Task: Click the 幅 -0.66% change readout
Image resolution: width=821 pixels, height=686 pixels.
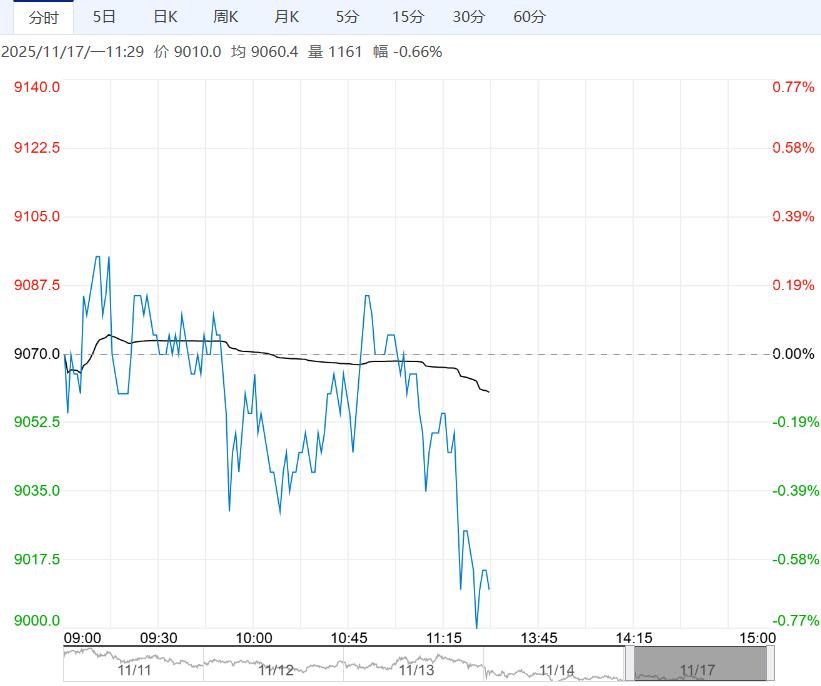Action: (407, 52)
